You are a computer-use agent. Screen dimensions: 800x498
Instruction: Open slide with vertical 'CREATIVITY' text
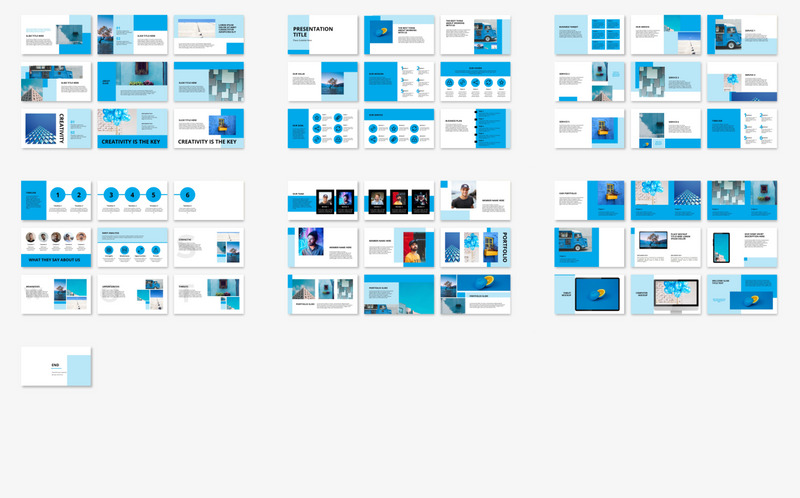tap(56, 129)
